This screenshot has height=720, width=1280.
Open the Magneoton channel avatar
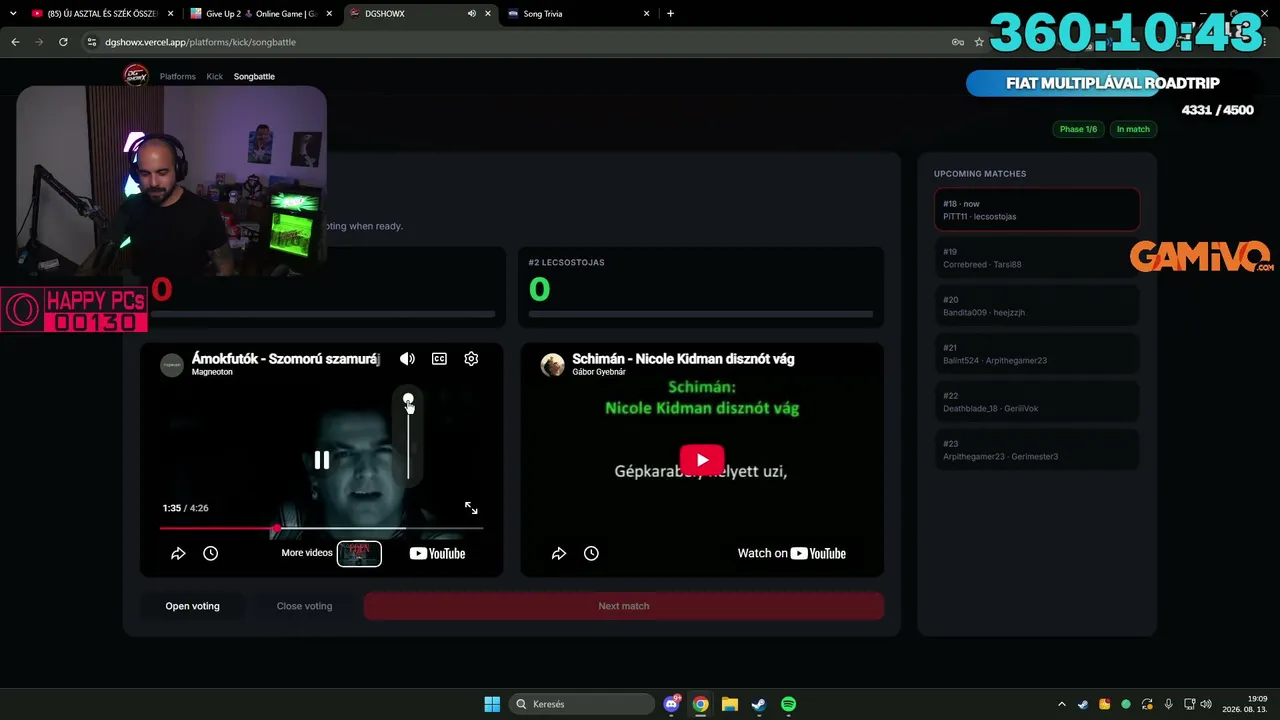pyautogui.click(x=173, y=365)
